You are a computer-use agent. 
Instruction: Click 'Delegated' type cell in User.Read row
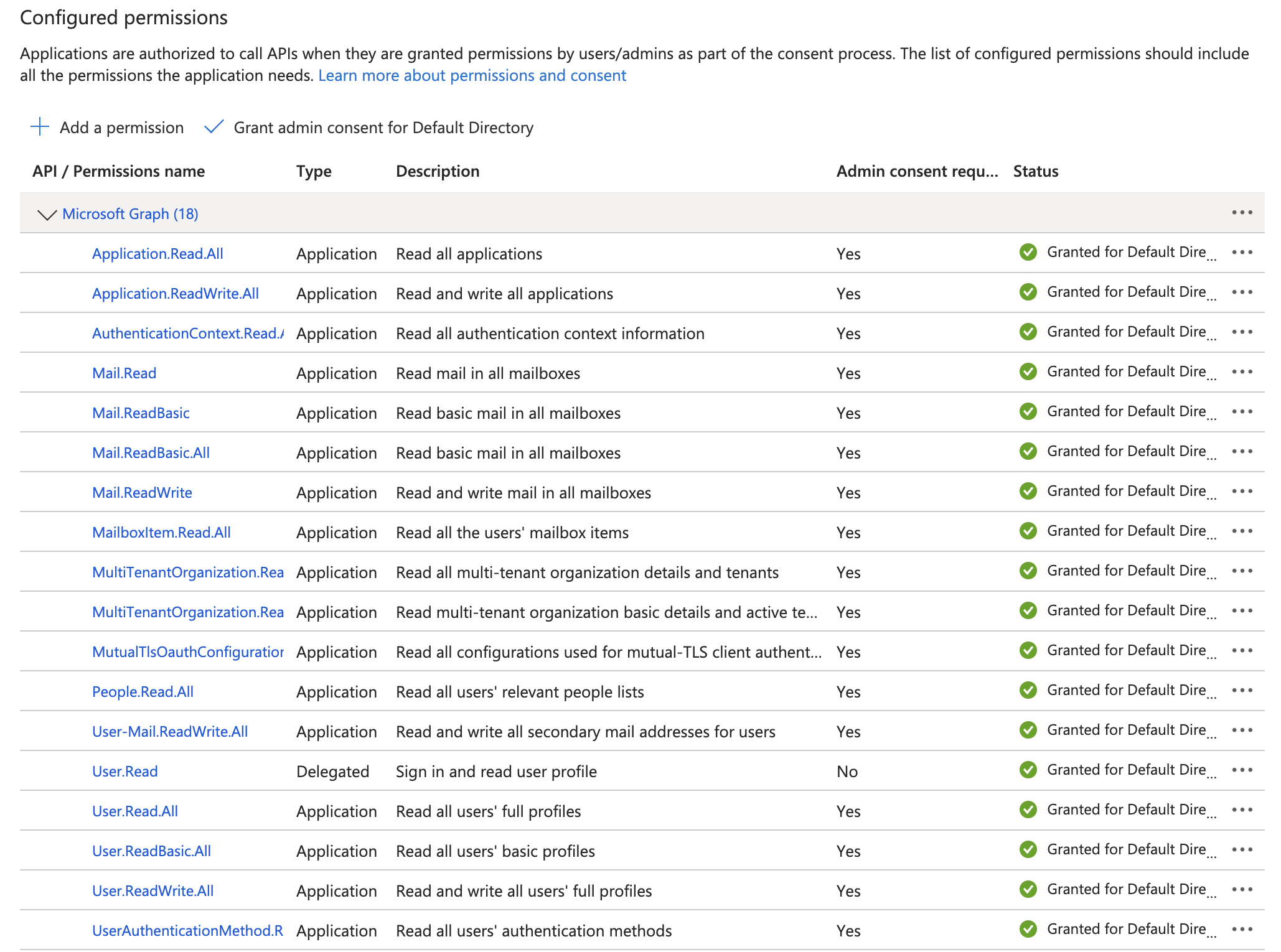point(332,772)
